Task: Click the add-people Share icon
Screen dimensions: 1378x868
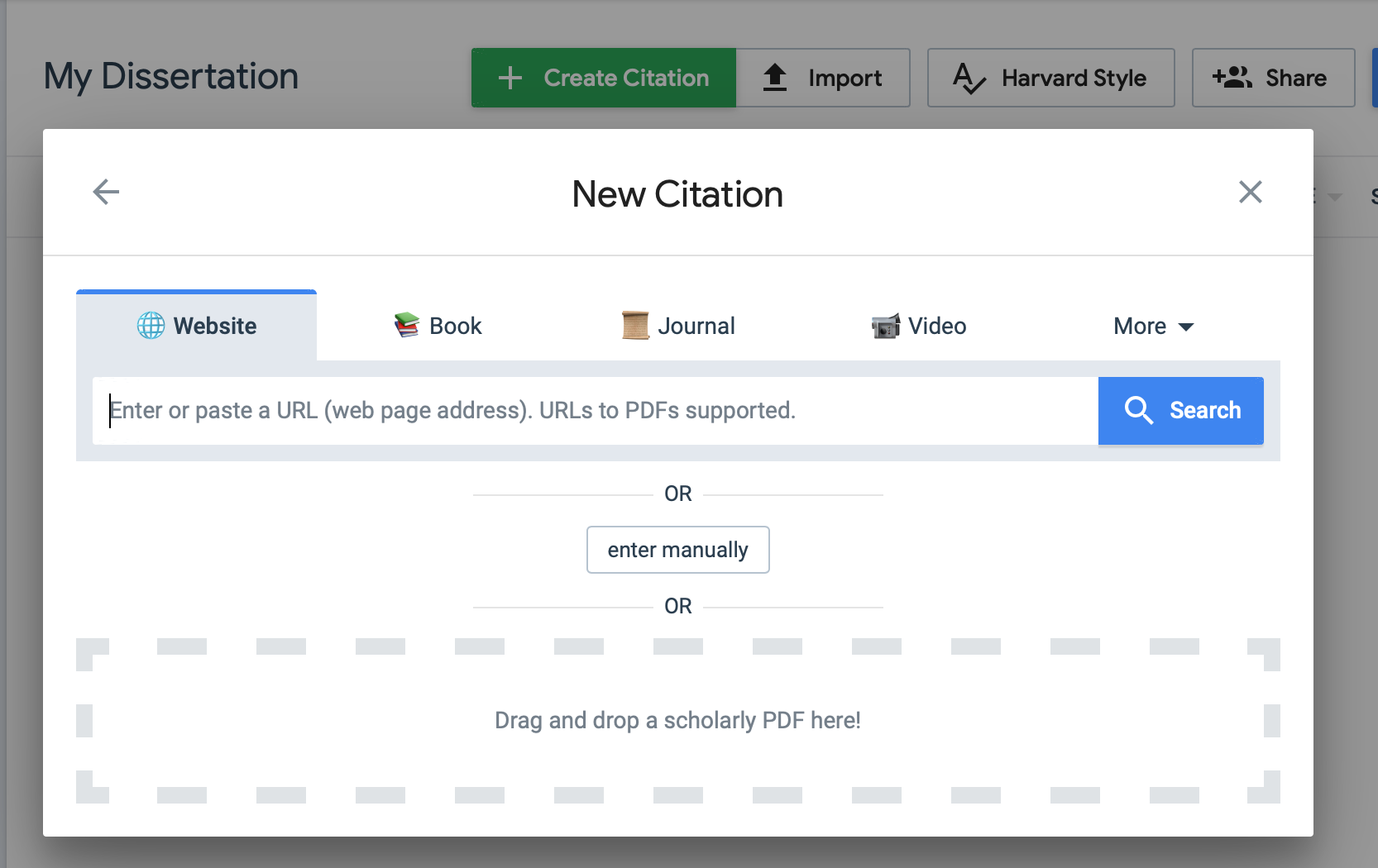Action: pyautogui.click(x=1232, y=78)
